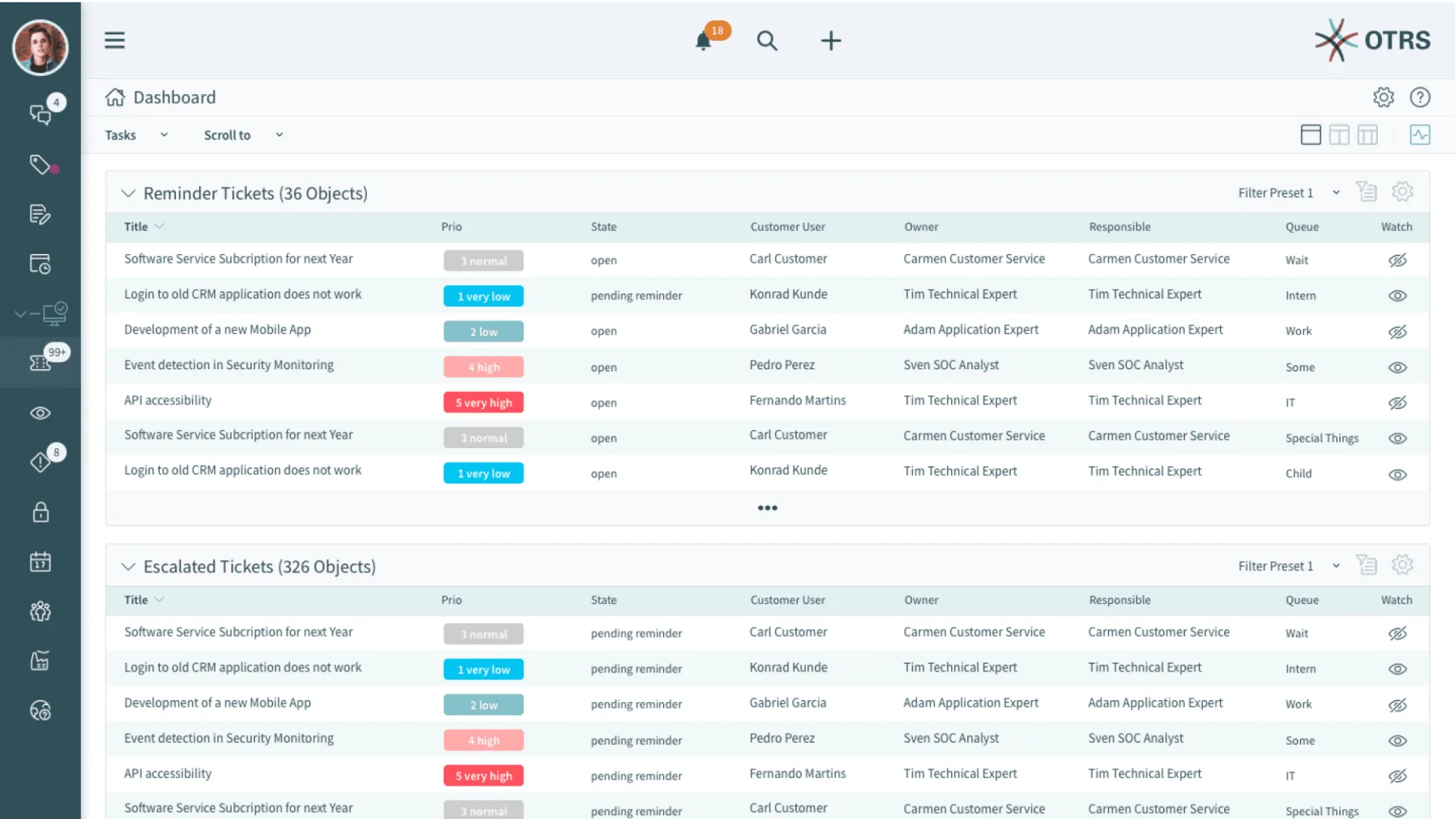This screenshot has width=1456, height=819.
Task: Open the calendar icon in sidebar
Action: 40,562
